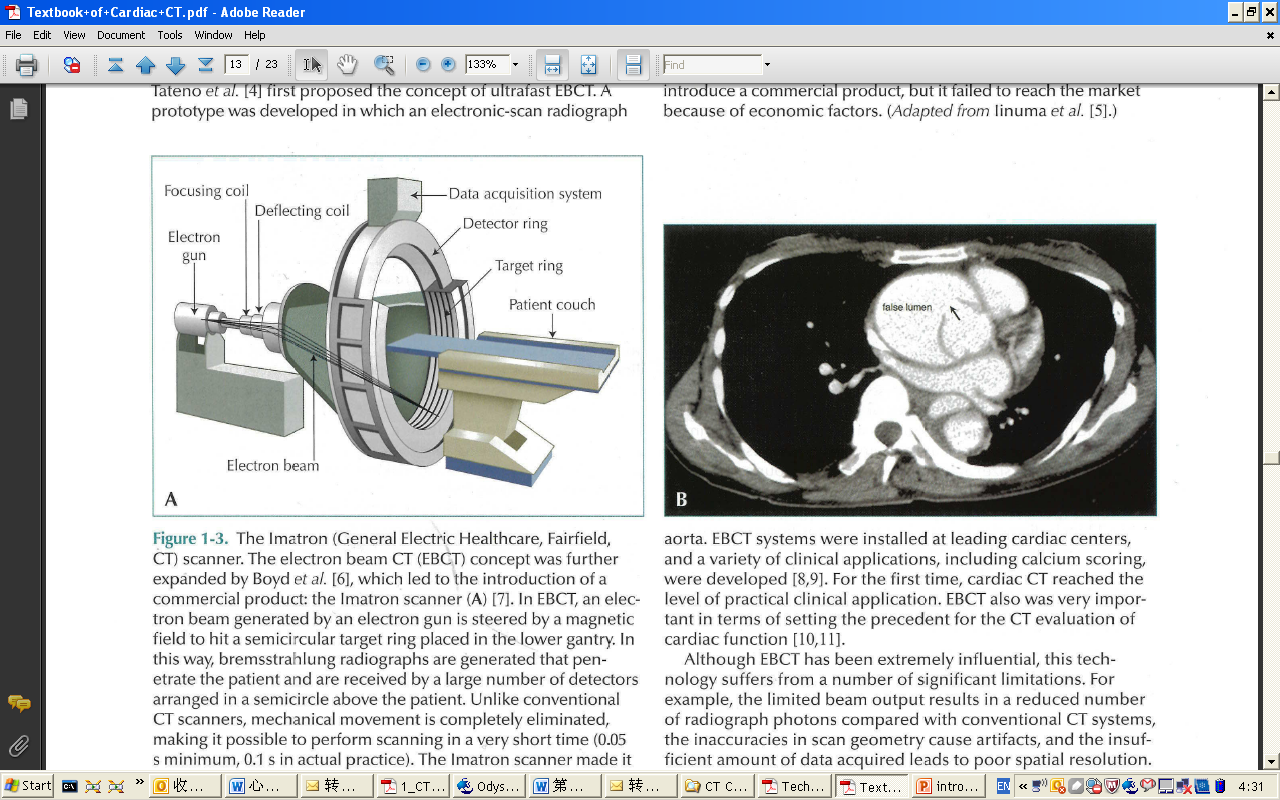
Task: Toggle Fit Page view mode
Action: point(589,65)
